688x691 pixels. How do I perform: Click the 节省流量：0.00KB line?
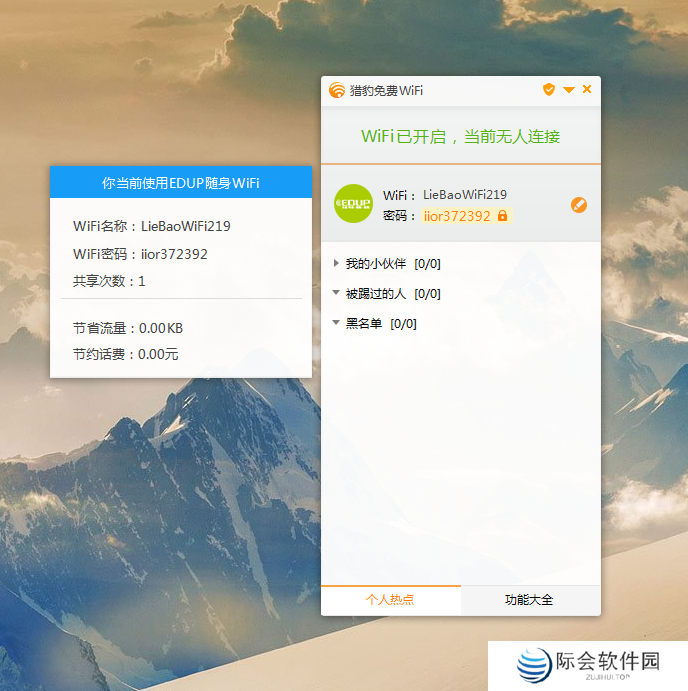click(x=128, y=328)
